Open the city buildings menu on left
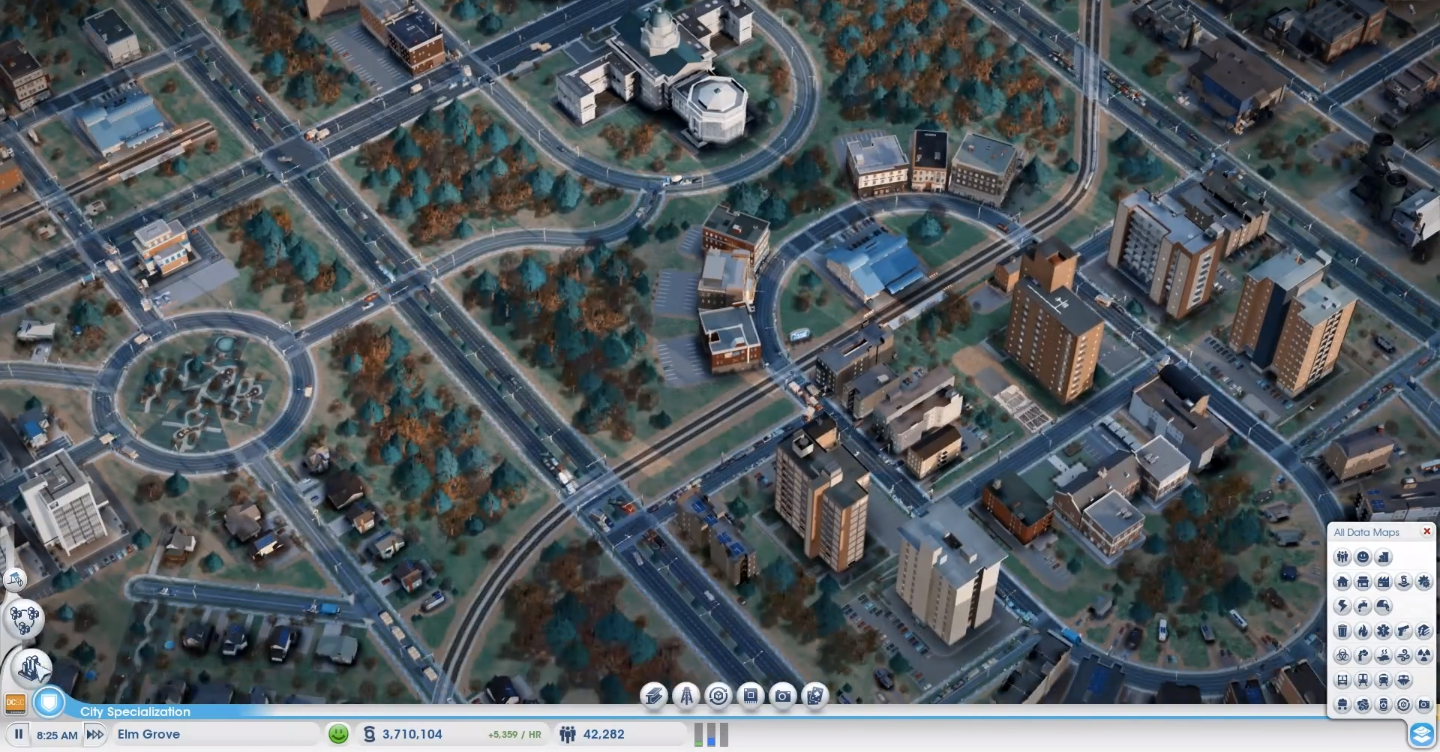 coord(32,668)
